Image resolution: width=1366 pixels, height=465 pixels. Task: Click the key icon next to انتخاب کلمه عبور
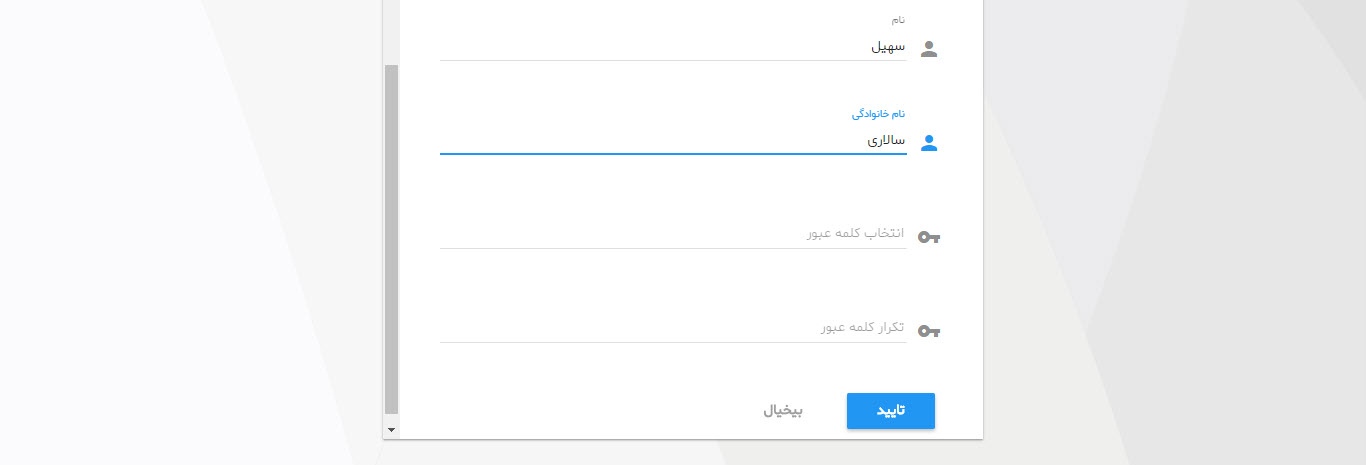click(x=929, y=237)
